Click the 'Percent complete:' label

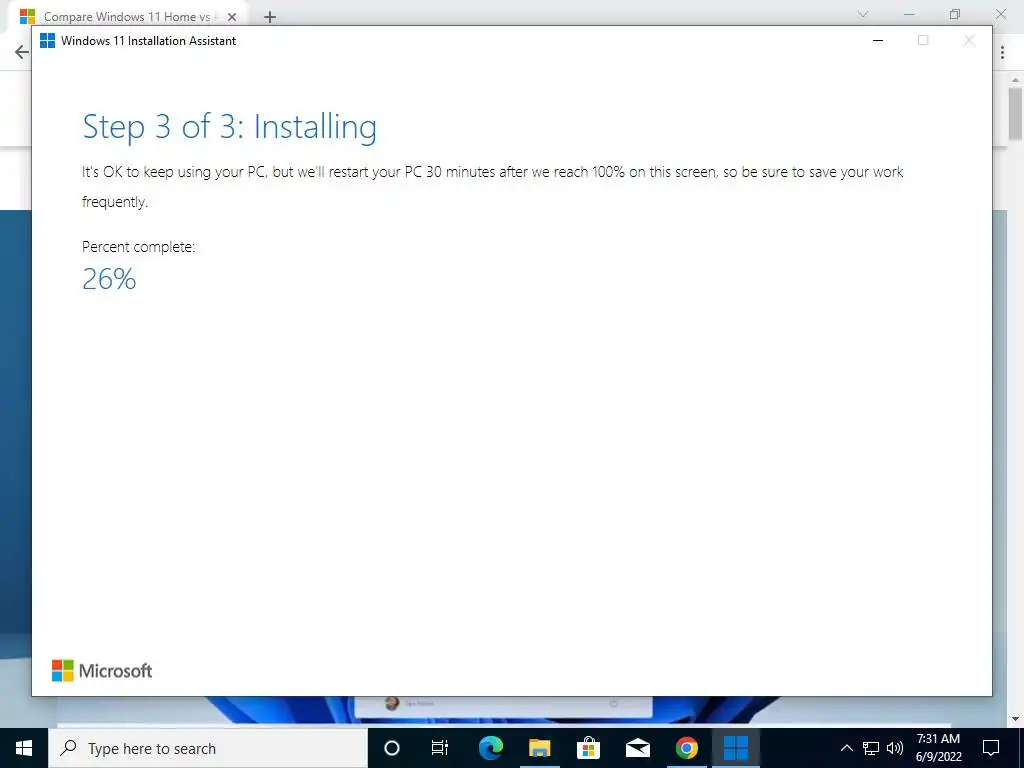tap(138, 247)
